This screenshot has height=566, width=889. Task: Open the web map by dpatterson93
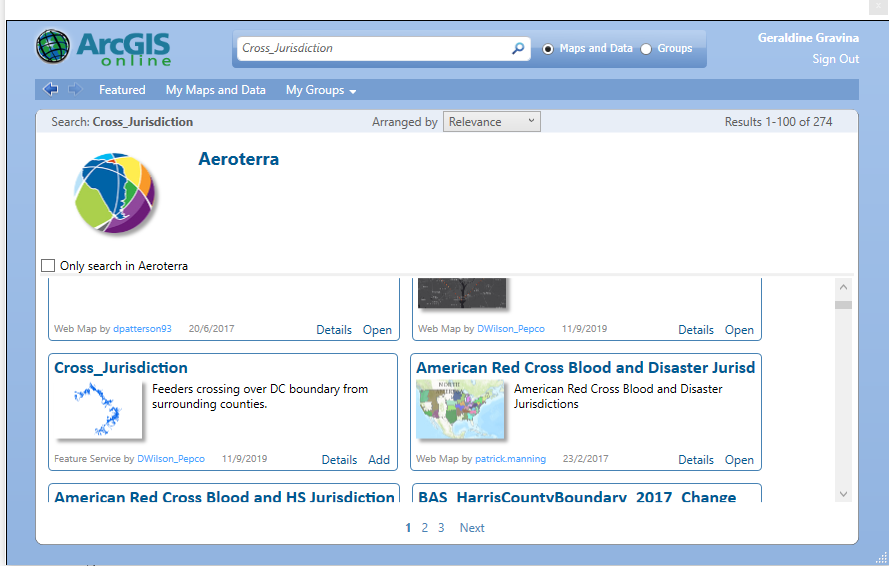tap(377, 330)
